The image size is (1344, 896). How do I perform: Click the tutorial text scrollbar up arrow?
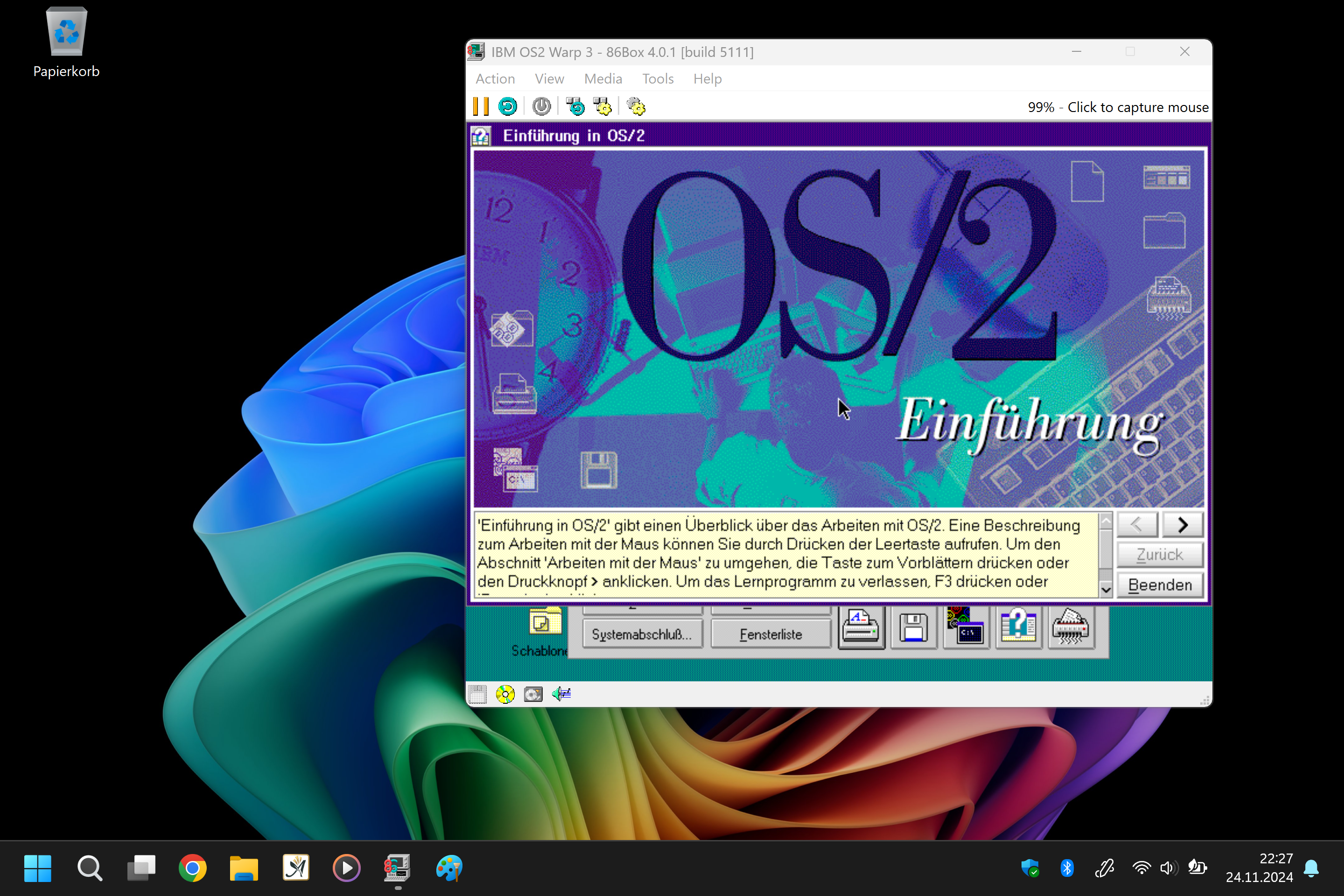tap(1106, 521)
